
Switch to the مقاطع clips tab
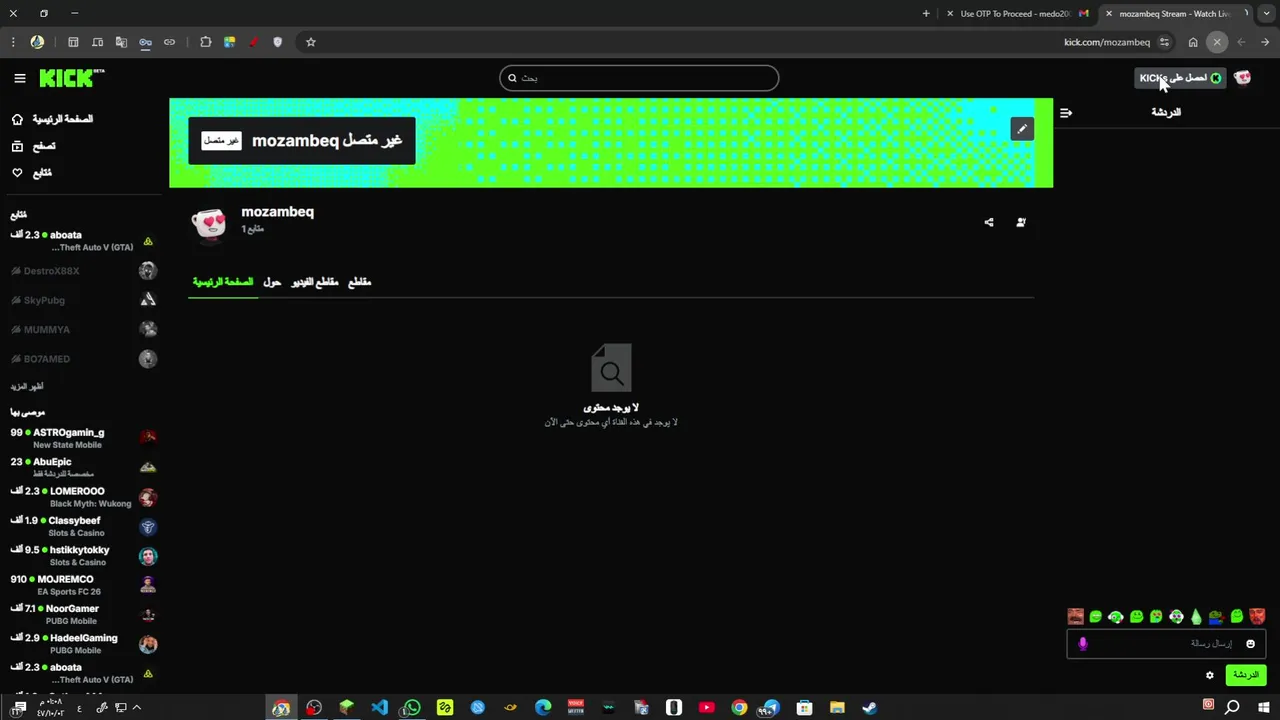click(359, 282)
